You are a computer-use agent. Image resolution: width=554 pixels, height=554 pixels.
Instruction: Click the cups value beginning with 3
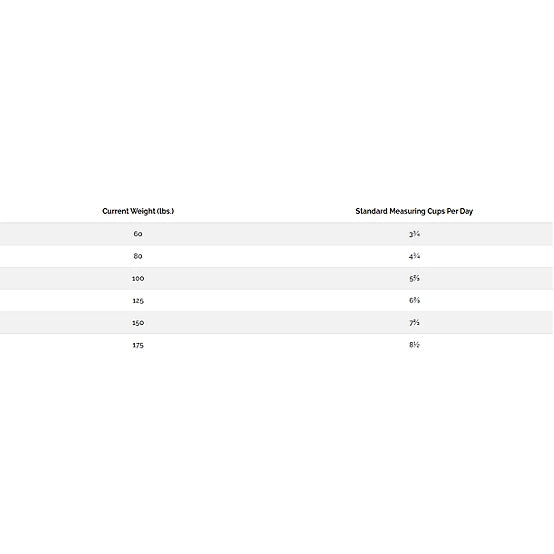[x=414, y=234]
